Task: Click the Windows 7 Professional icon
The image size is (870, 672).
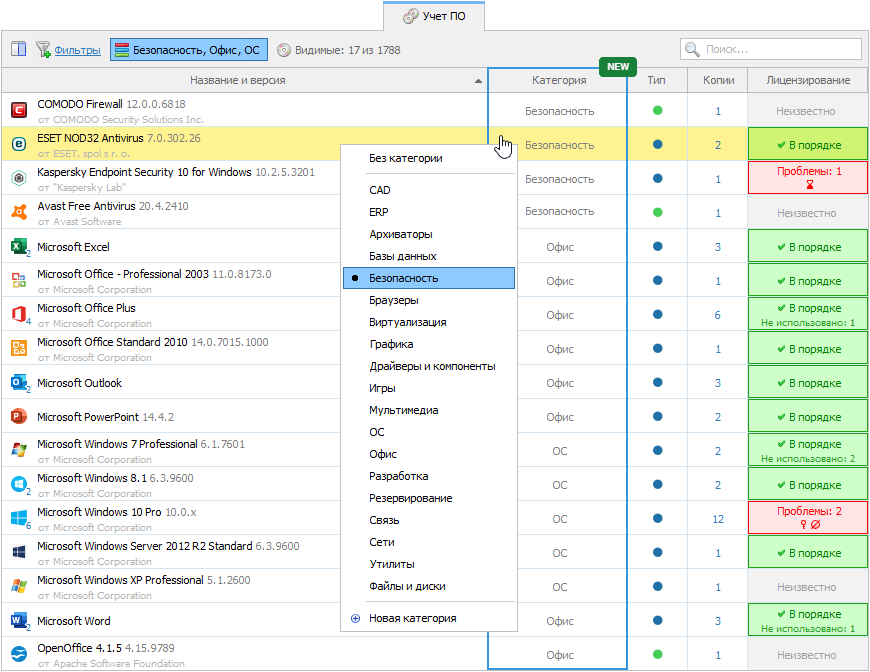Action: tap(19, 450)
